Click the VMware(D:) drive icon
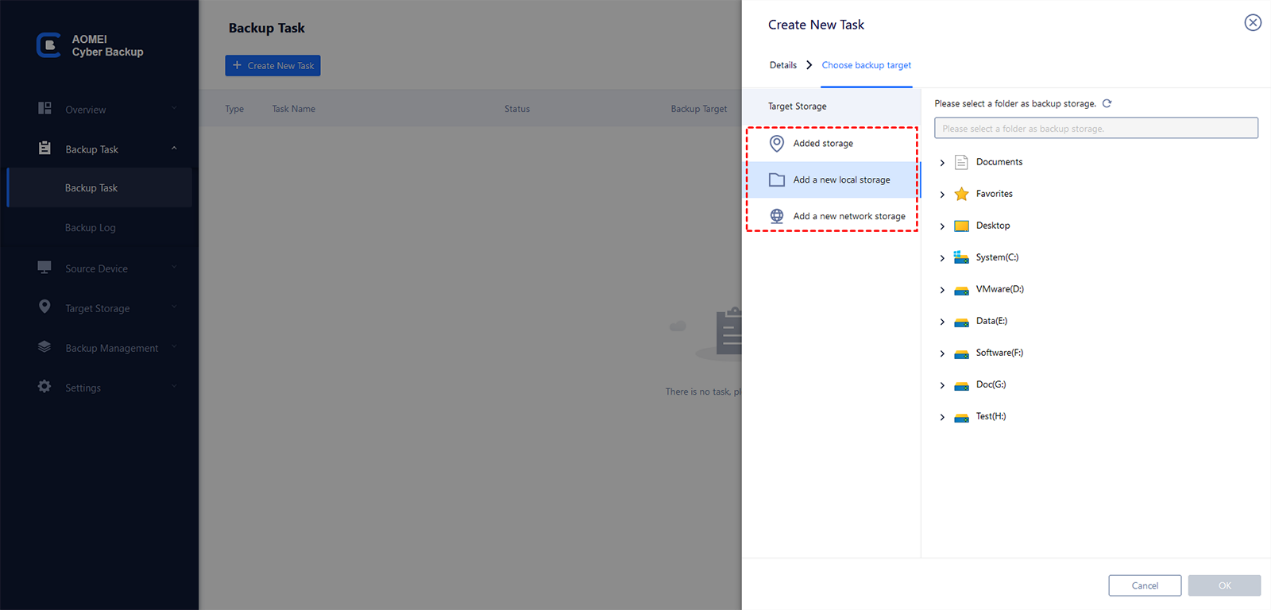This screenshot has height=610, width=1271. point(961,290)
